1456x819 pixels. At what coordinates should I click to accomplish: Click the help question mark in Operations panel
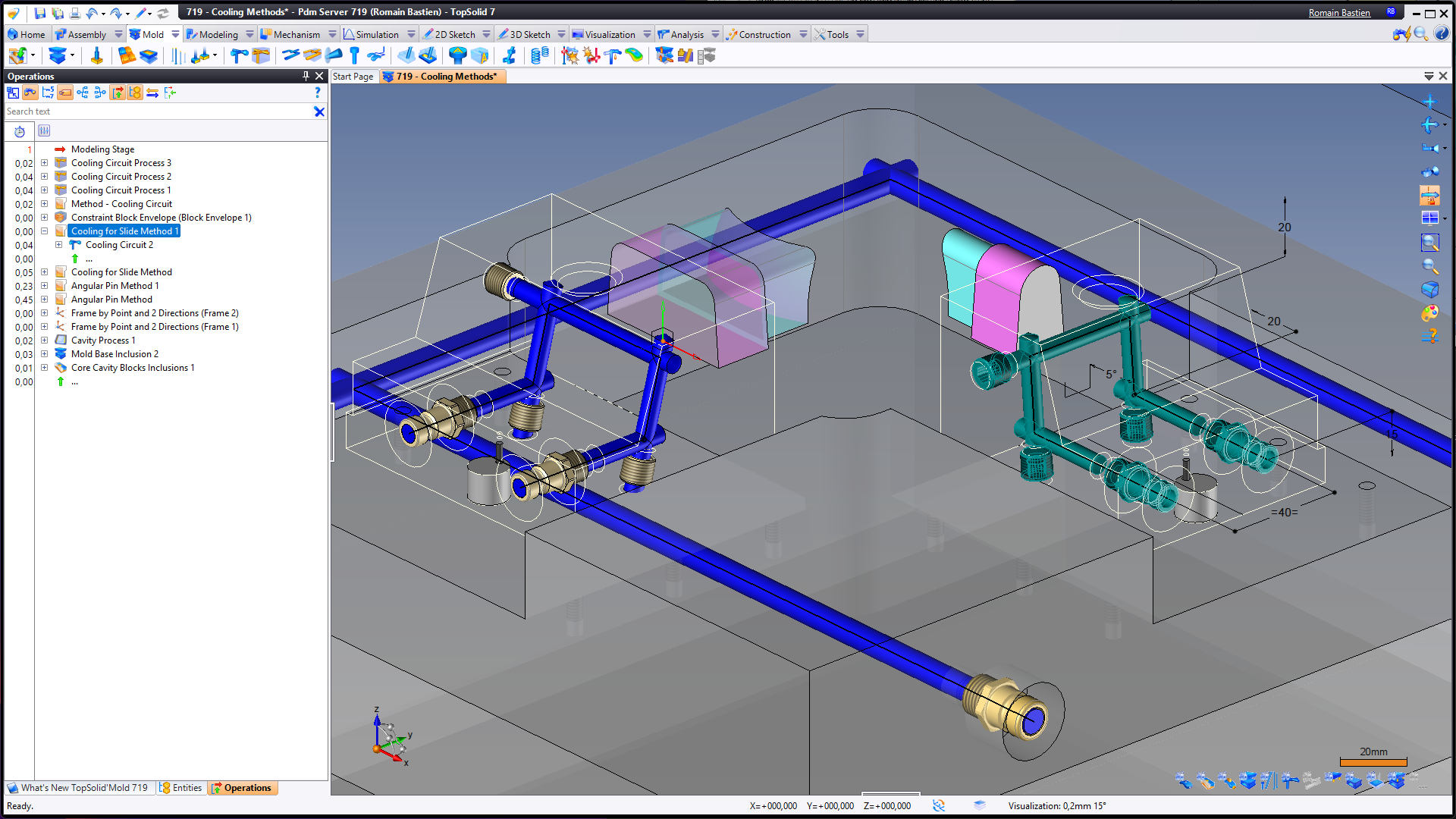coord(317,93)
